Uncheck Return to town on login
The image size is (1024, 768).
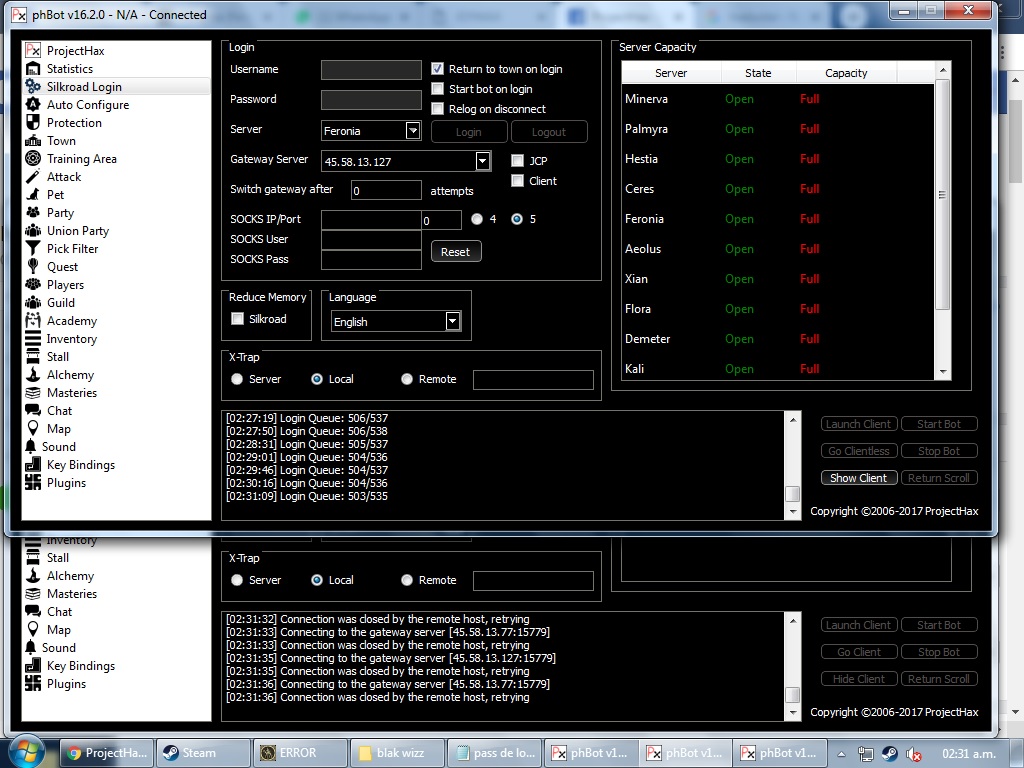[x=438, y=69]
